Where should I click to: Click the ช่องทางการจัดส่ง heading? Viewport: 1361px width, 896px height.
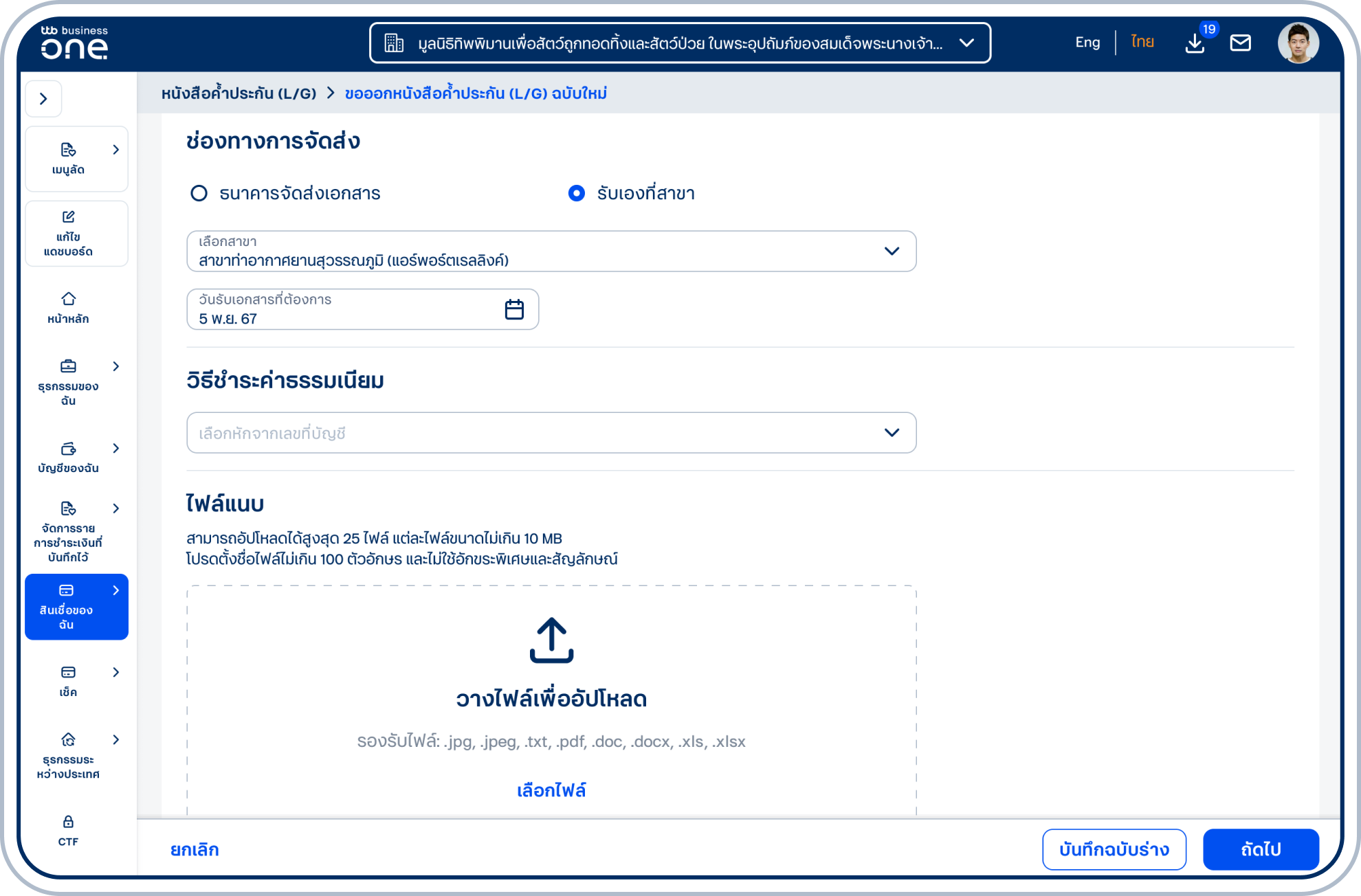[273, 141]
